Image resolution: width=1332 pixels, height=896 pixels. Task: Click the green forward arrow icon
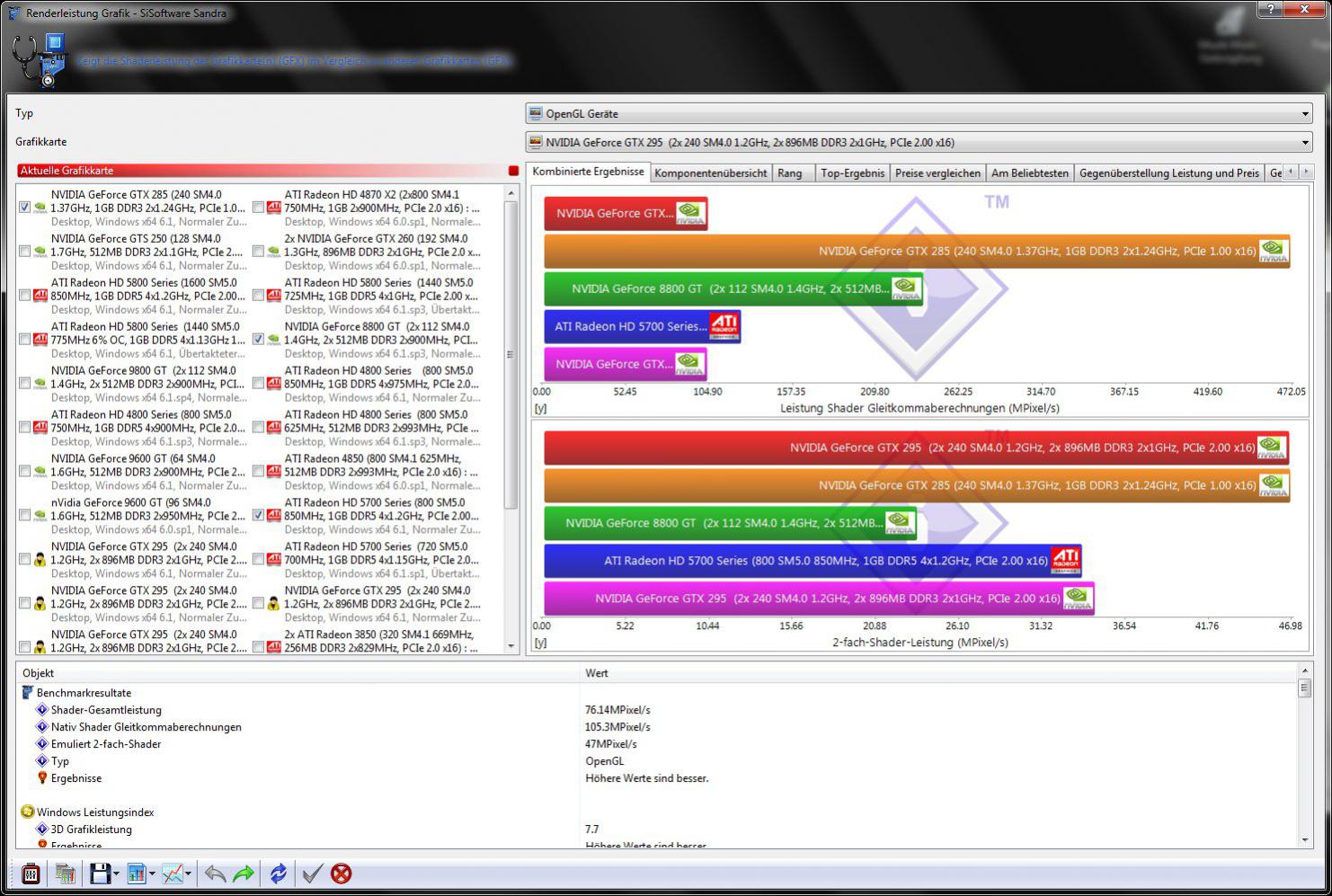tap(244, 874)
